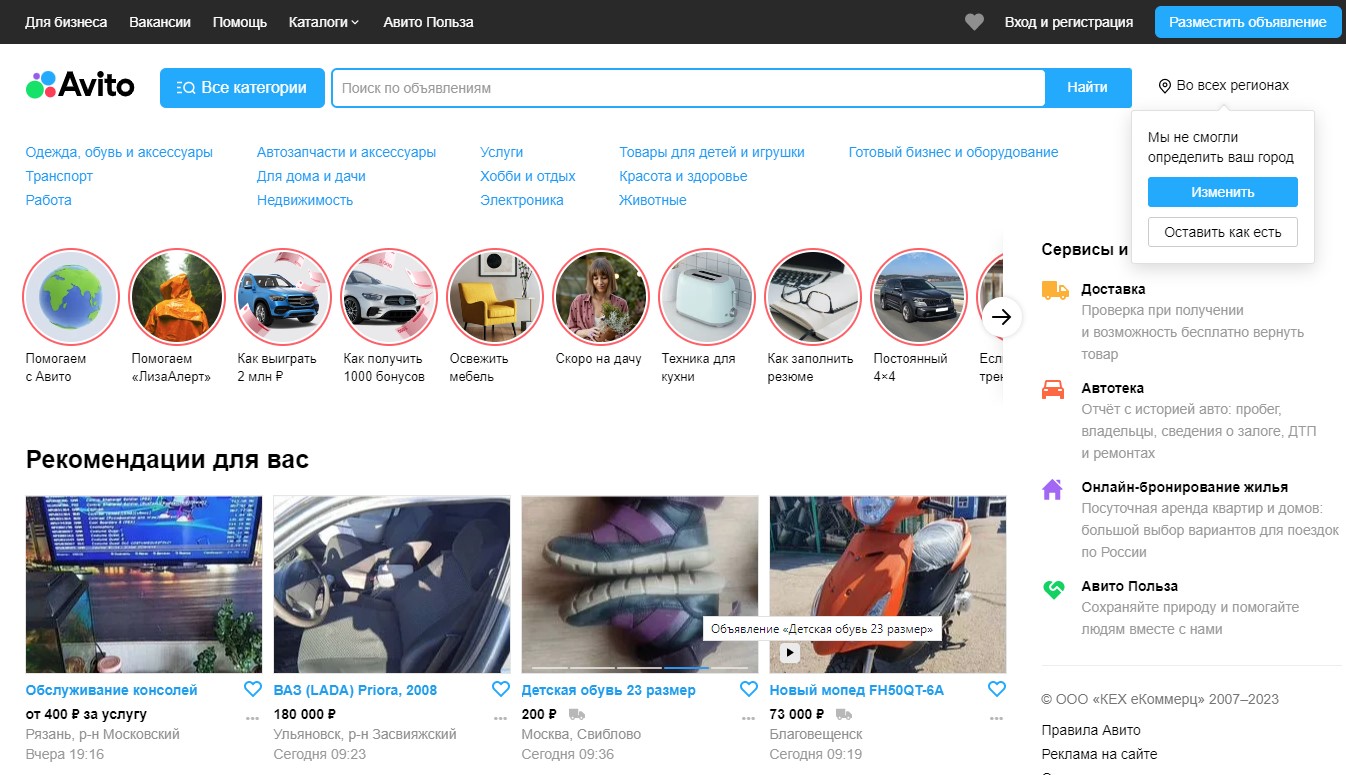The height and width of the screenshot is (775, 1346).
Task: Favorite the ВАЗ (LADA) Priora listing
Action: click(x=501, y=689)
